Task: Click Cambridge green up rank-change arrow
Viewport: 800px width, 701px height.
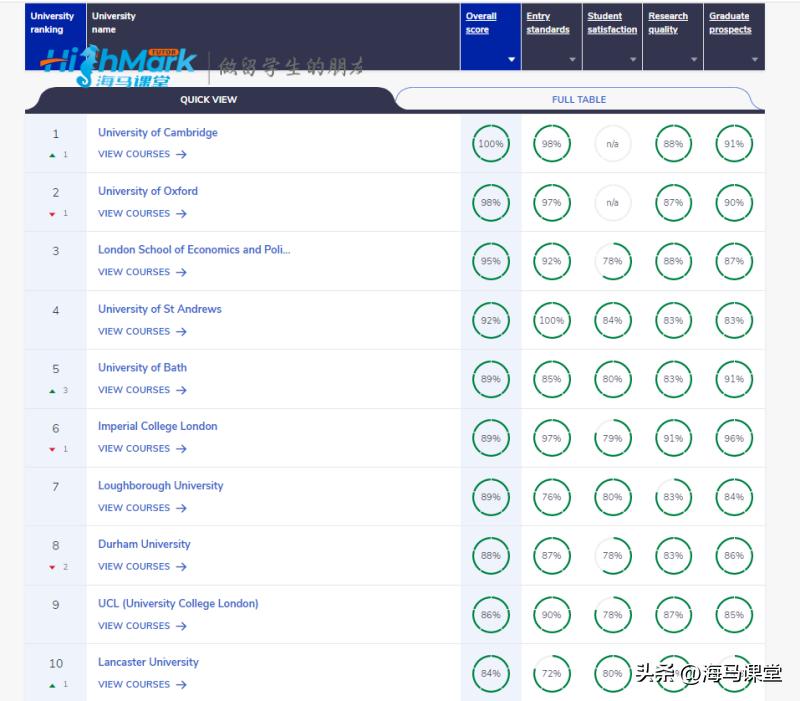Action: coord(52,155)
